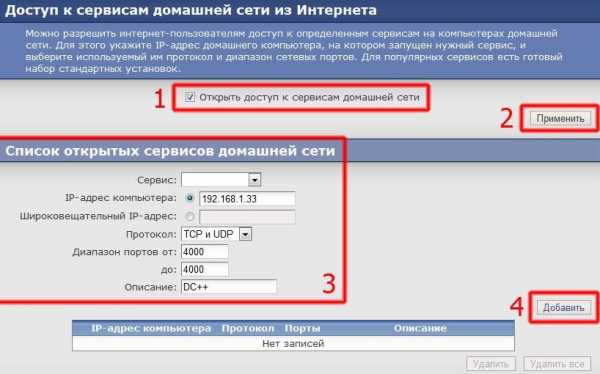This screenshot has width=600, height=374.
Task: Open the Сервис dropdown list
Action: click(221, 180)
